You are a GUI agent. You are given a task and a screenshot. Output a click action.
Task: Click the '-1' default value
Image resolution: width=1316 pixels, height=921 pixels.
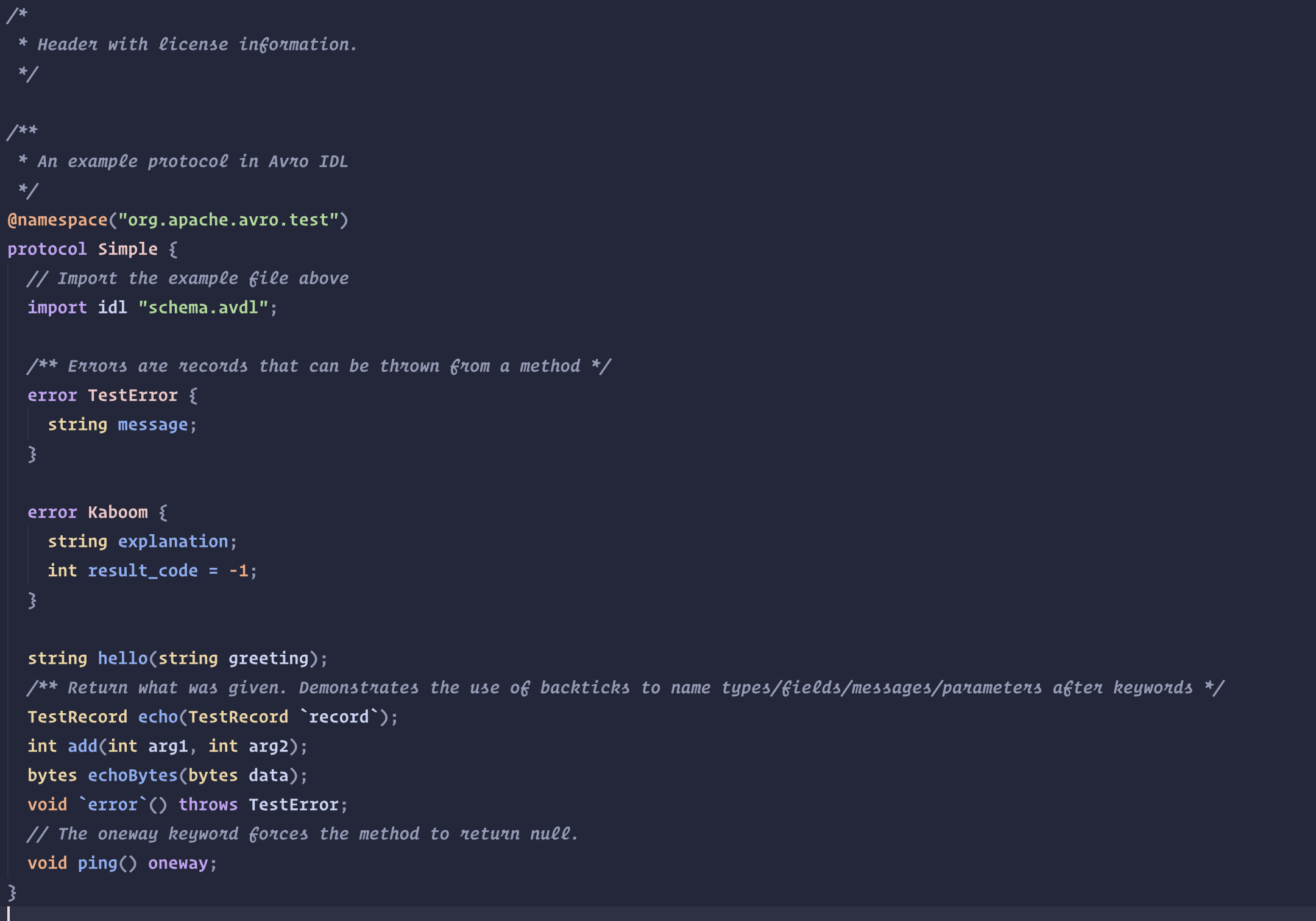(x=238, y=571)
